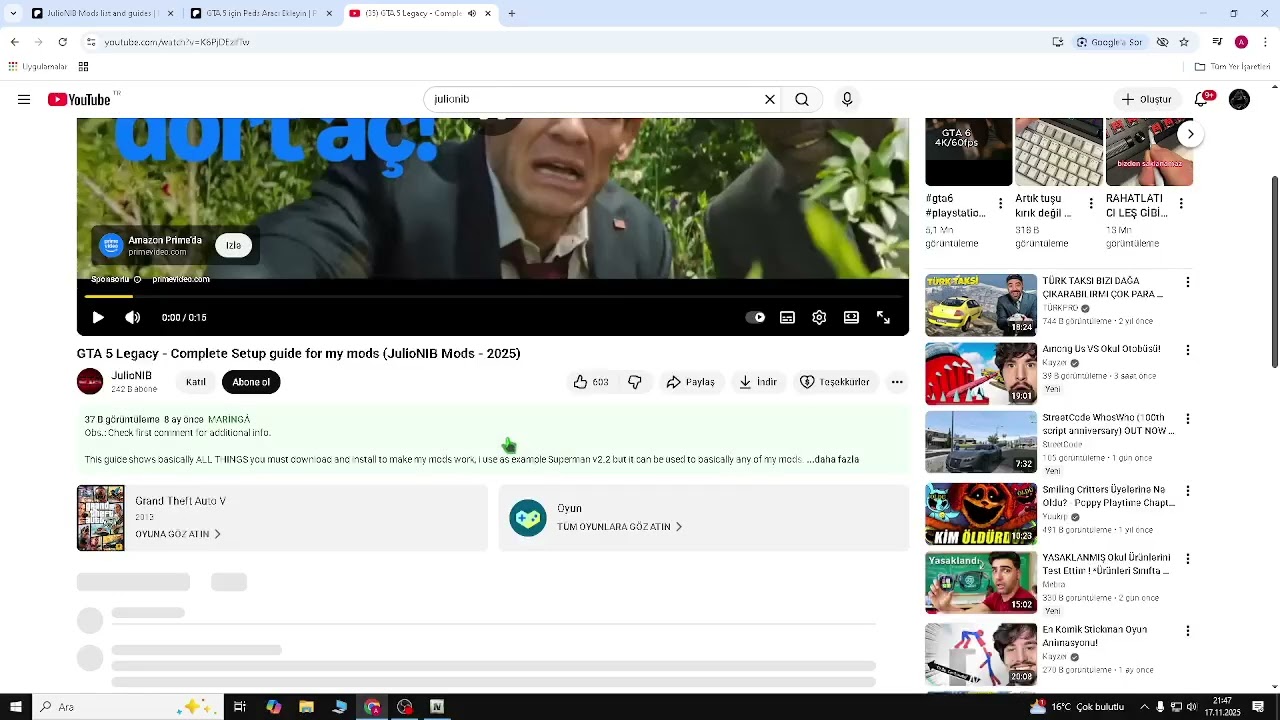This screenshot has width=1280, height=720.
Task: Open TÜM OYUNLARA GÖZ ATIN link
Action: 619,527
